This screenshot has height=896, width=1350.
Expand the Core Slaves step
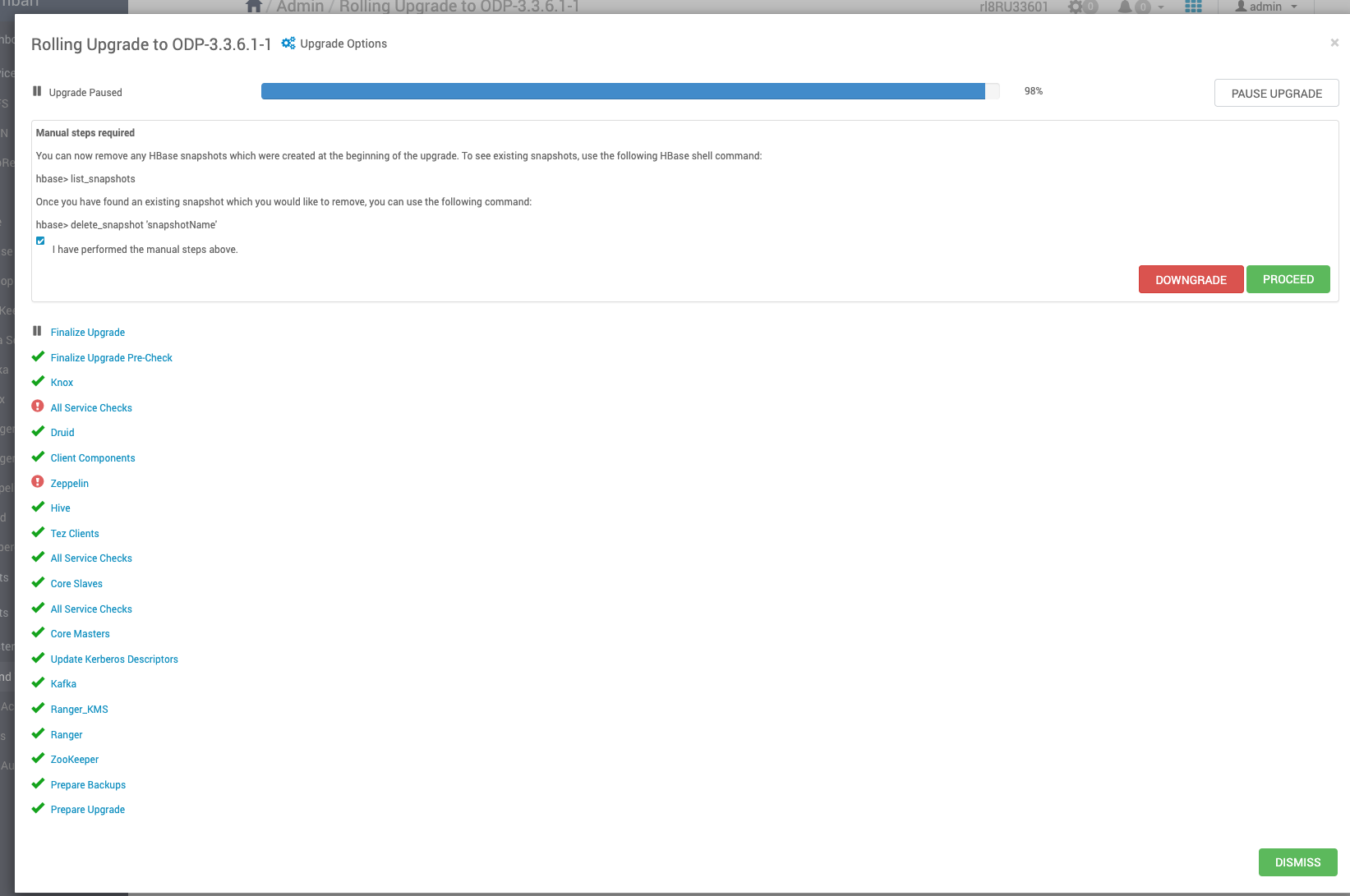point(76,584)
